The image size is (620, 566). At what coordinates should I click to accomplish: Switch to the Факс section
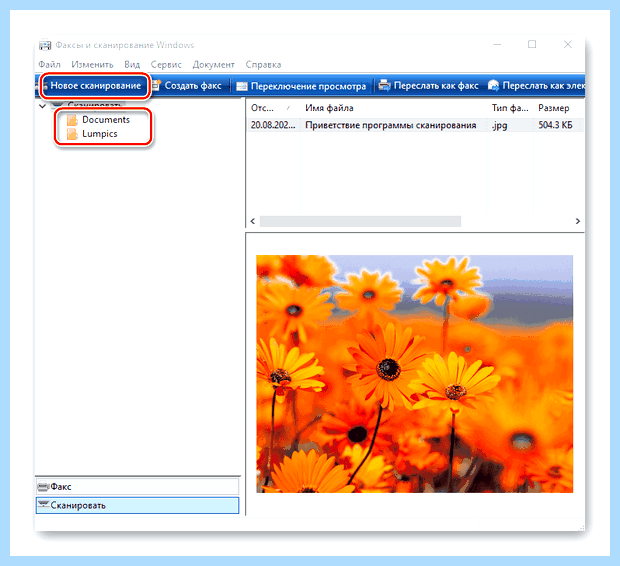point(137,486)
